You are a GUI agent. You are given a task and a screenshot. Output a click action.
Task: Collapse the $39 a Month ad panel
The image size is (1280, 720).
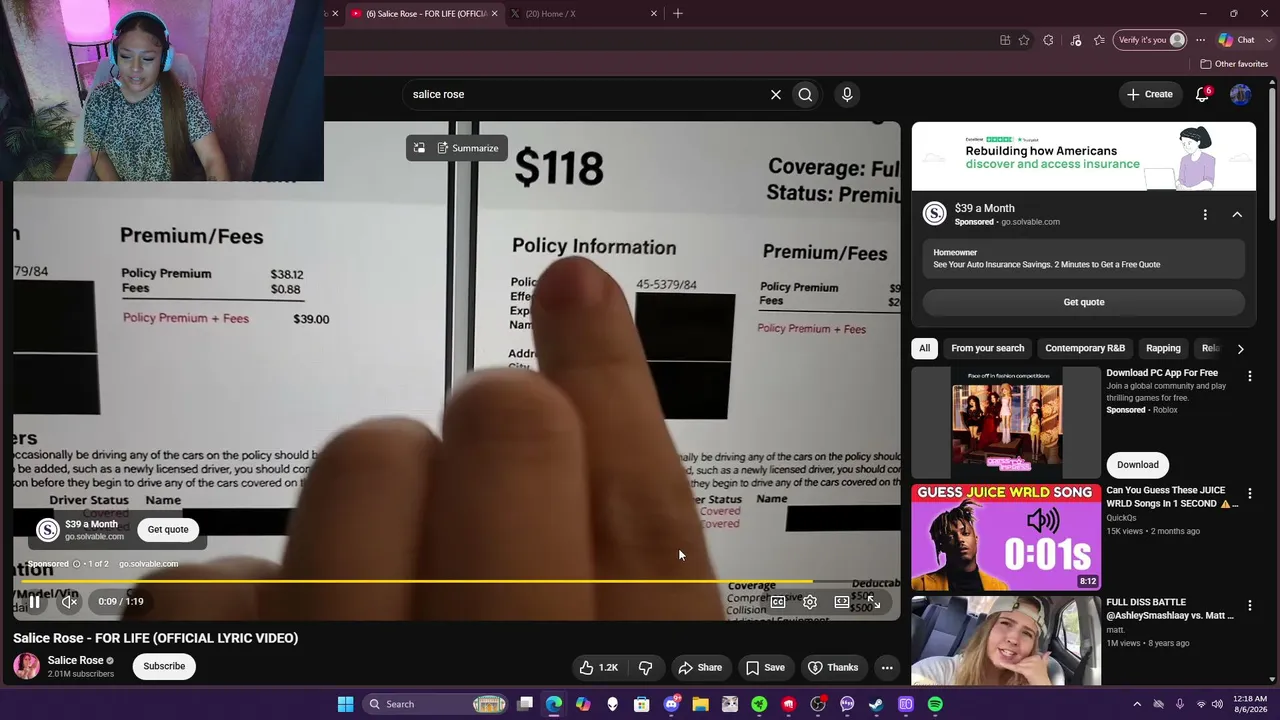[x=1237, y=215]
